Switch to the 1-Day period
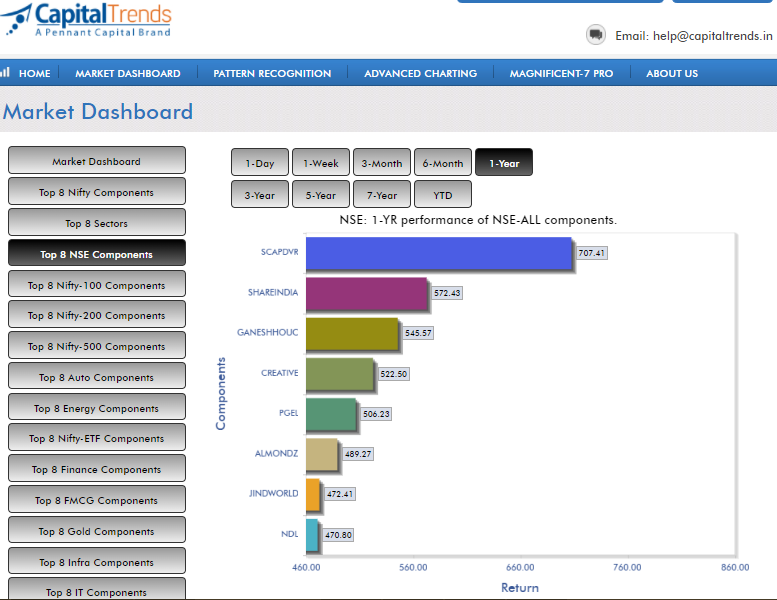This screenshot has width=777, height=600. pos(260,163)
